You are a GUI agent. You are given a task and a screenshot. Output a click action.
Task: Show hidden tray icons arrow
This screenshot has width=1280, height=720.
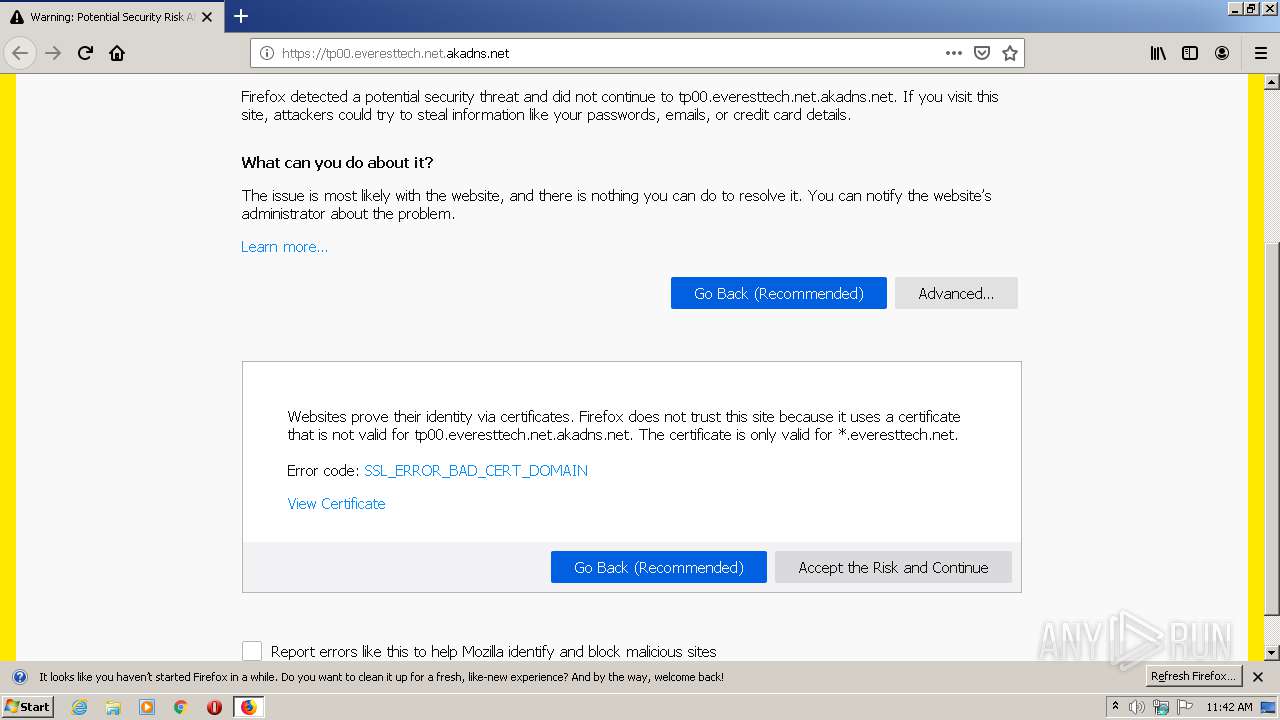1115,707
